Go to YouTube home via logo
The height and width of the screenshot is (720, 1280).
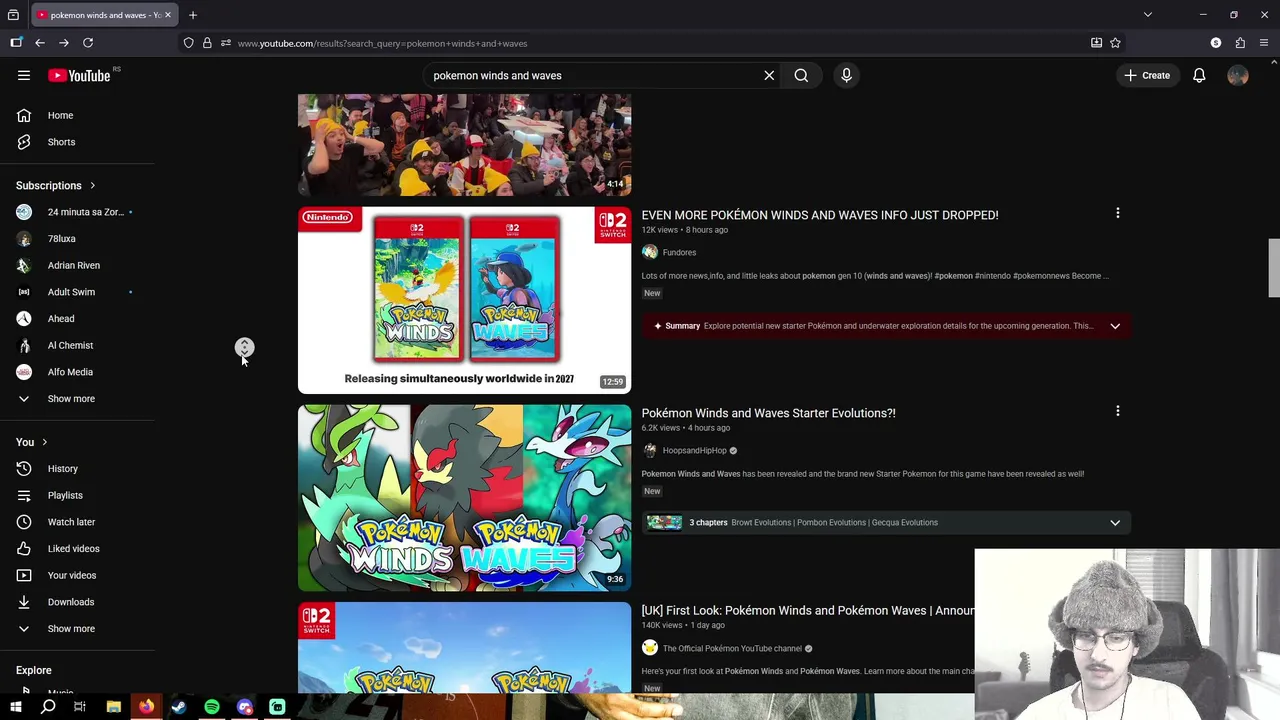(79, 75)
